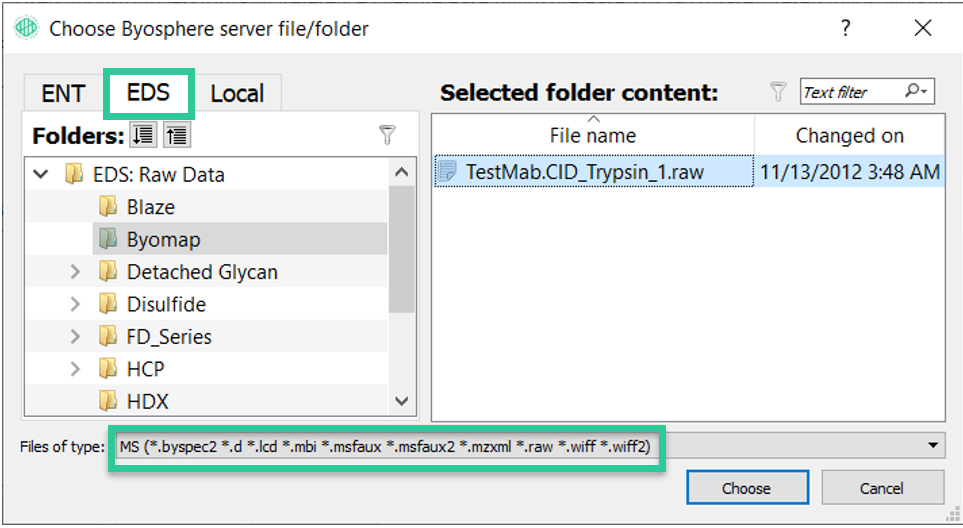Click the magnifier icon in Text filter box
Image resolution: width=963 pixels, height=528 pixels.
916,91
